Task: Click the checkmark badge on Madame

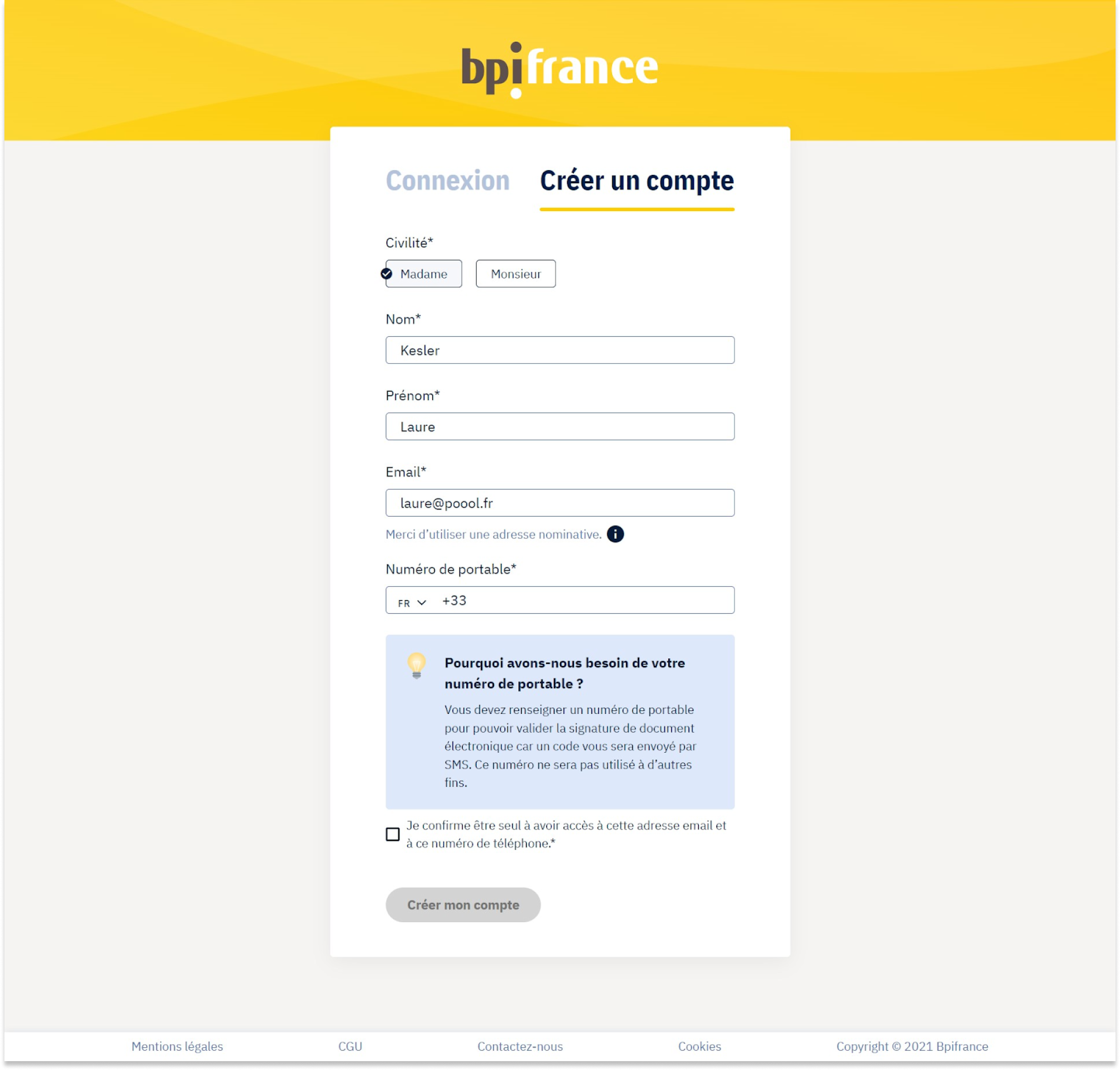Action: [x=386, y=274]
